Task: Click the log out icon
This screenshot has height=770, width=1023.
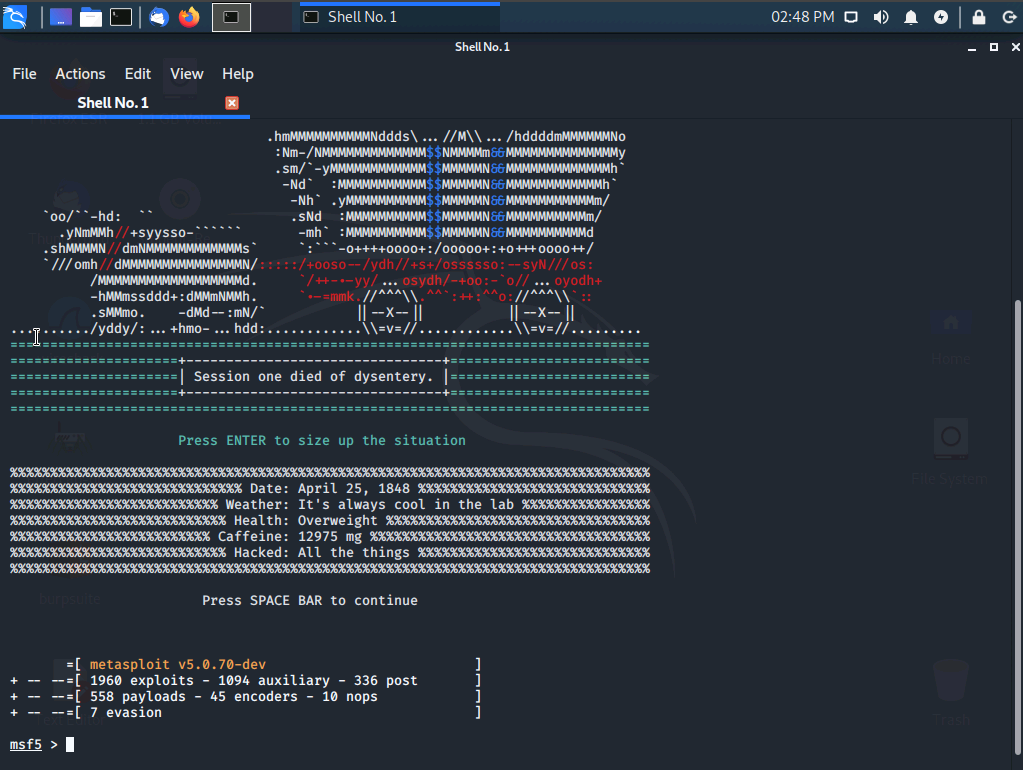Action: [x=1009, y=17]
